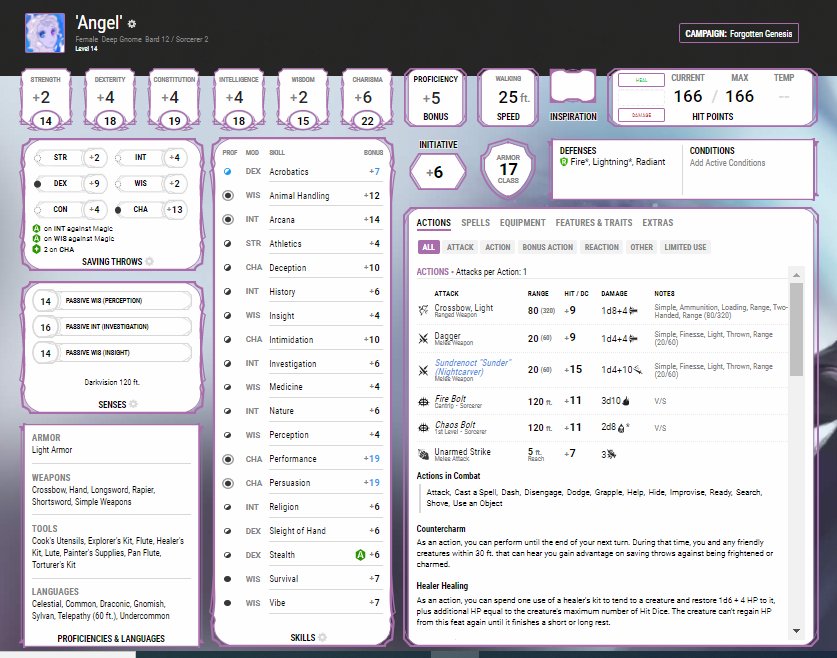Click Sundrenoct damage type icon
Screen dimensions: 837x658
[x=638, y=369]
